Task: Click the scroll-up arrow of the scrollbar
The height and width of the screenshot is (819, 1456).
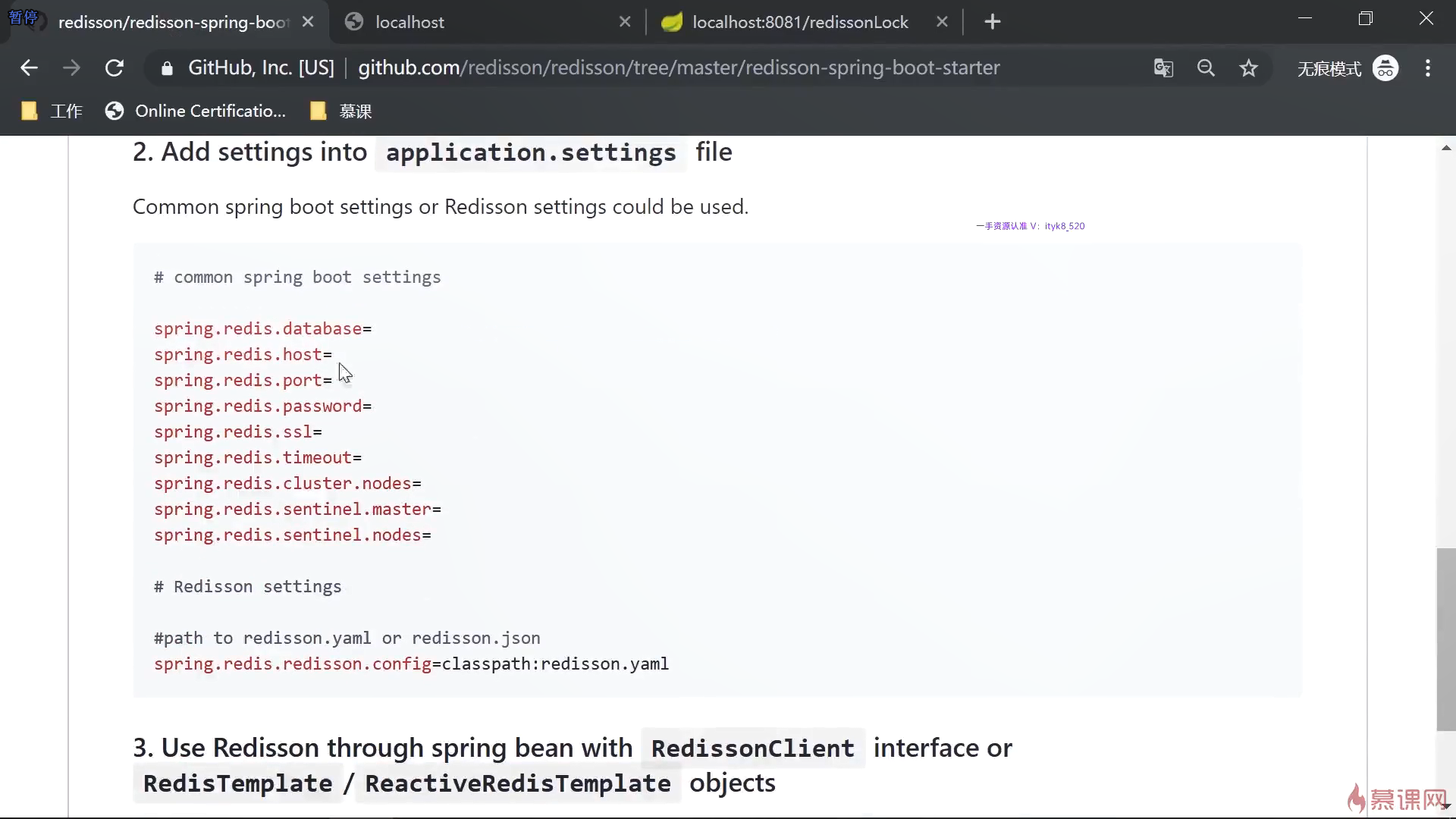Action: click(x=1446, y=148)
